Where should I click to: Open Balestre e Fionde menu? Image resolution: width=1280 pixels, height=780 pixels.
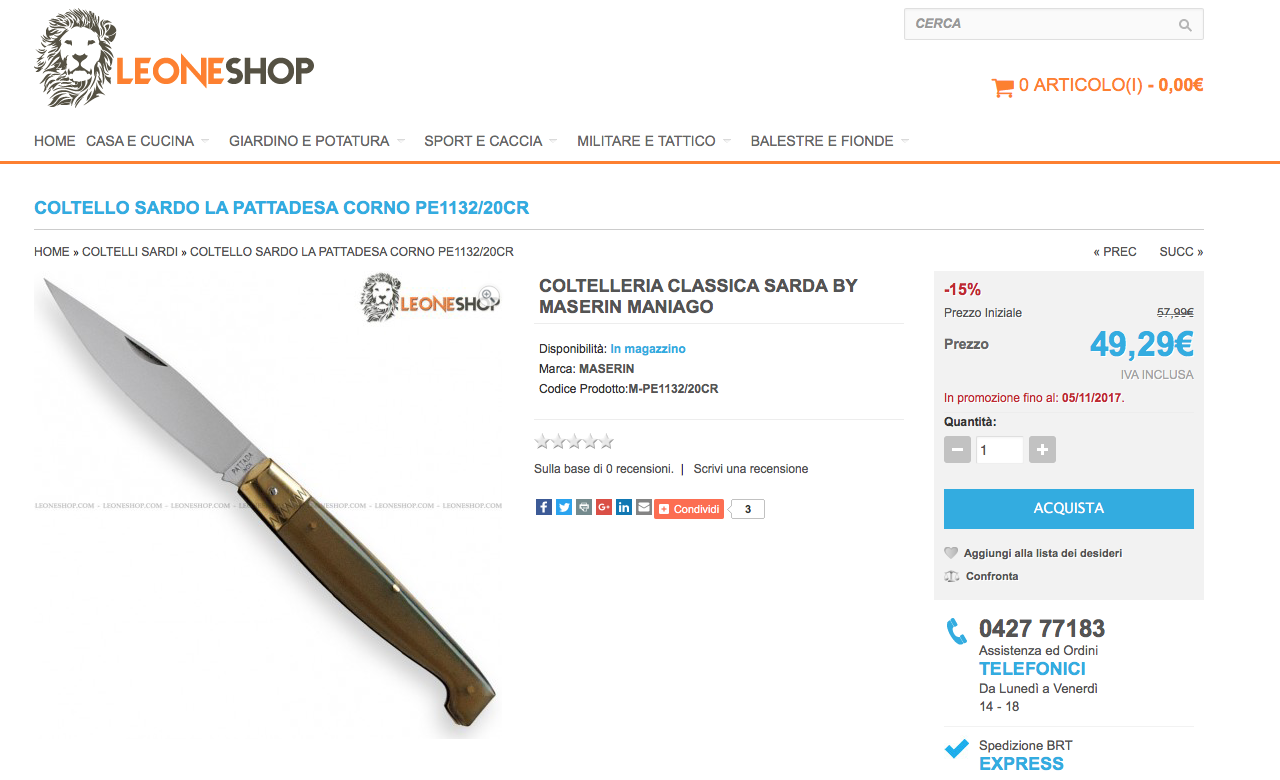point(822,141)
